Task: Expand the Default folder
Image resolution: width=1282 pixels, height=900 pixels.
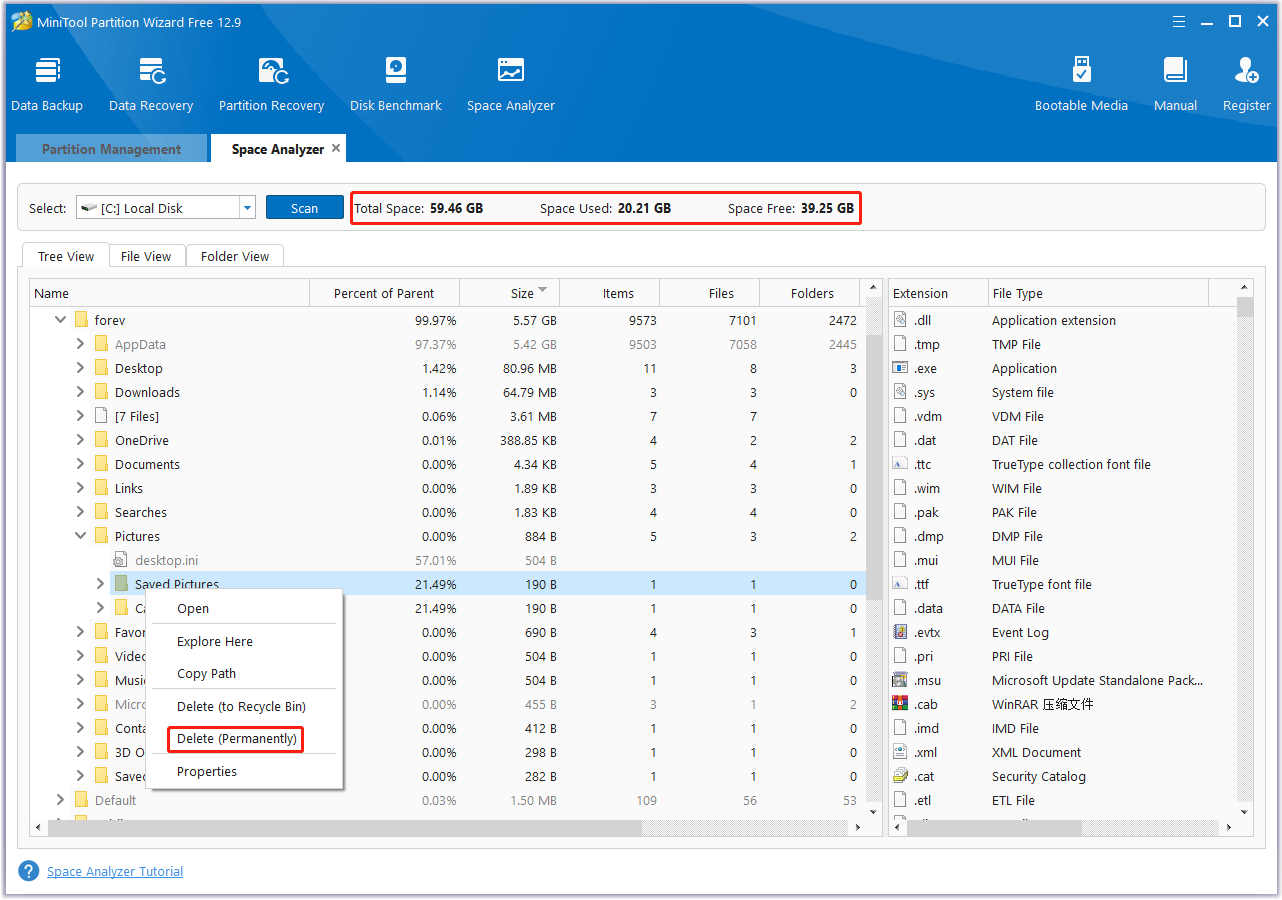Action: click(x=60, y=800)
